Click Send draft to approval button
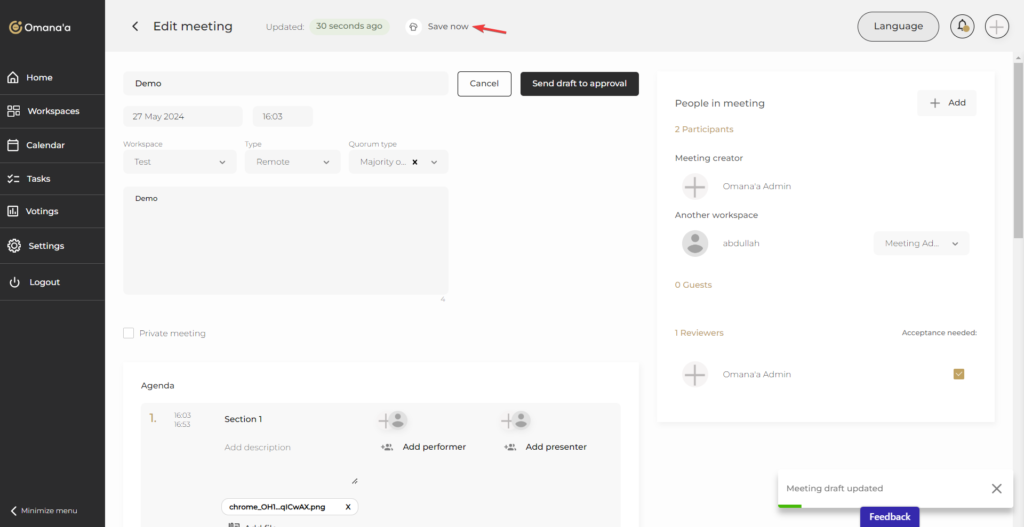Screen dimensions: 1024x527 click(579, 84)
